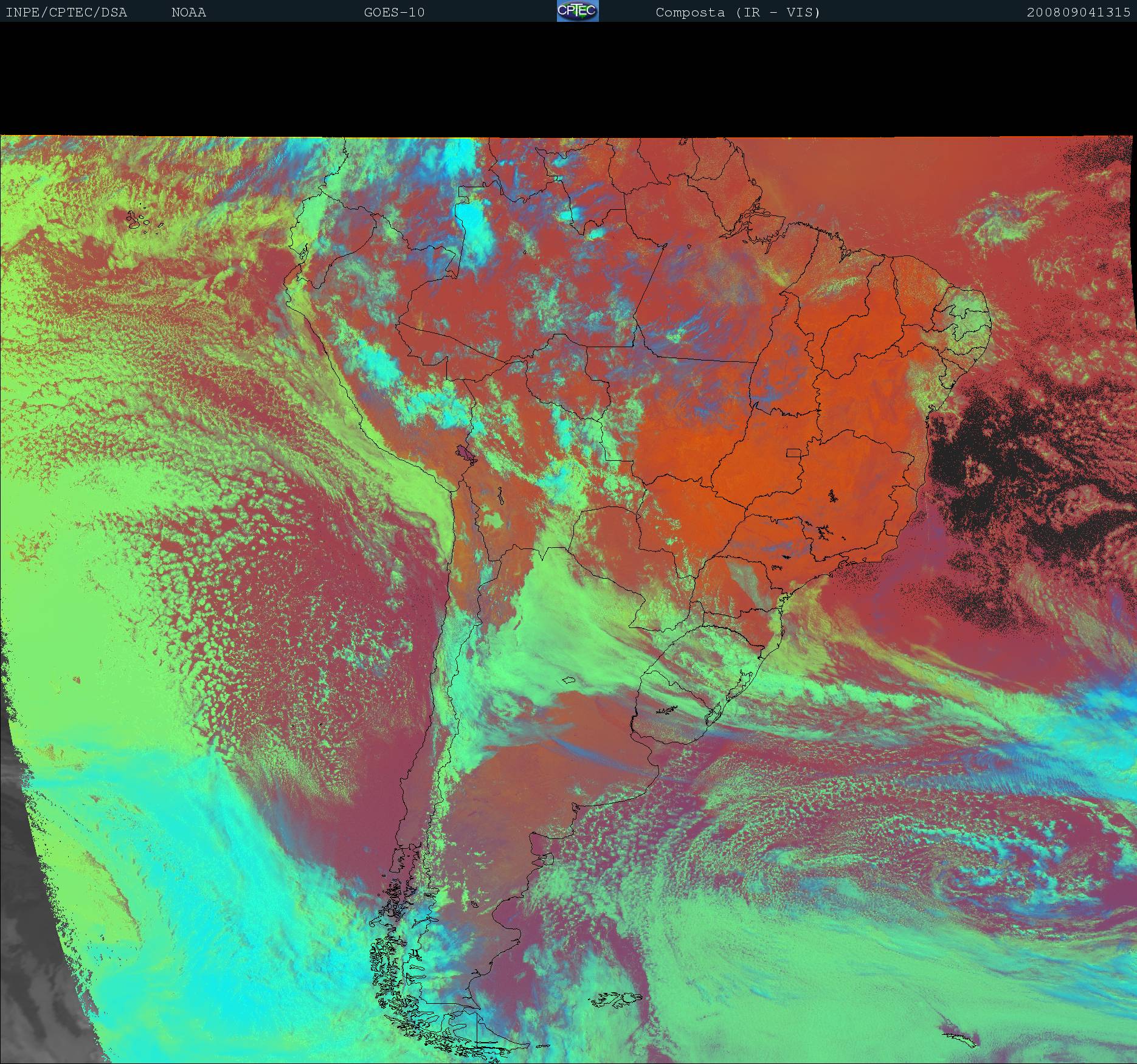The height and width of the screenshot is (1064, 1137).
Task: Click the NOAA label in the header
Action: coord(188,12)
